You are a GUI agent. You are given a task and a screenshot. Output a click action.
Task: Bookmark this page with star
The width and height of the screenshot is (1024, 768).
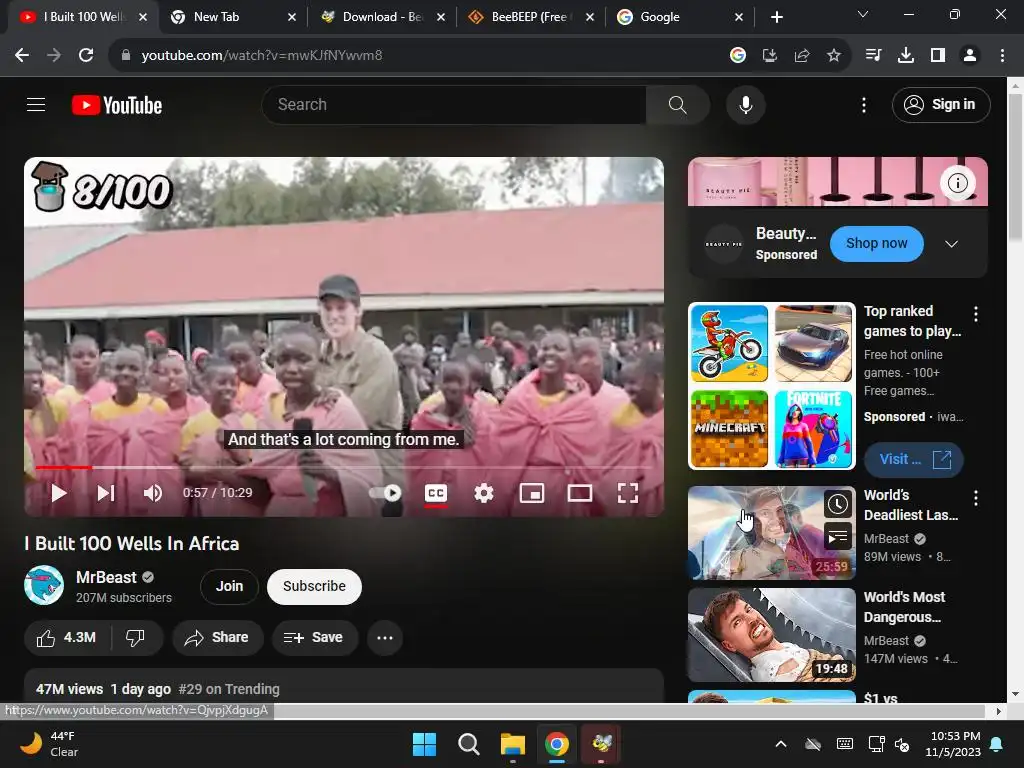[x=833, y=56]
